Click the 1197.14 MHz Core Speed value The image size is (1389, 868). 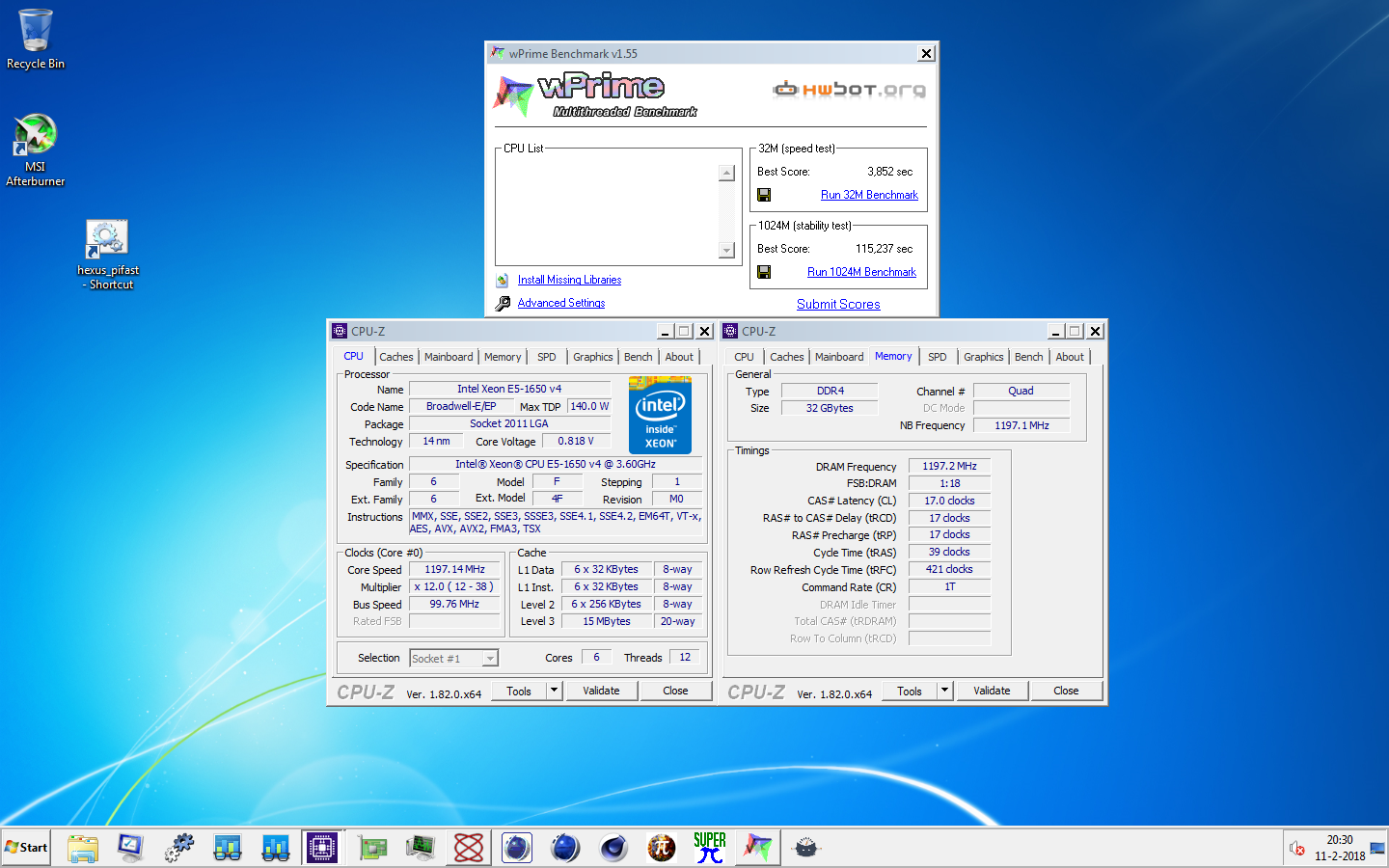(x=454, y=570)
